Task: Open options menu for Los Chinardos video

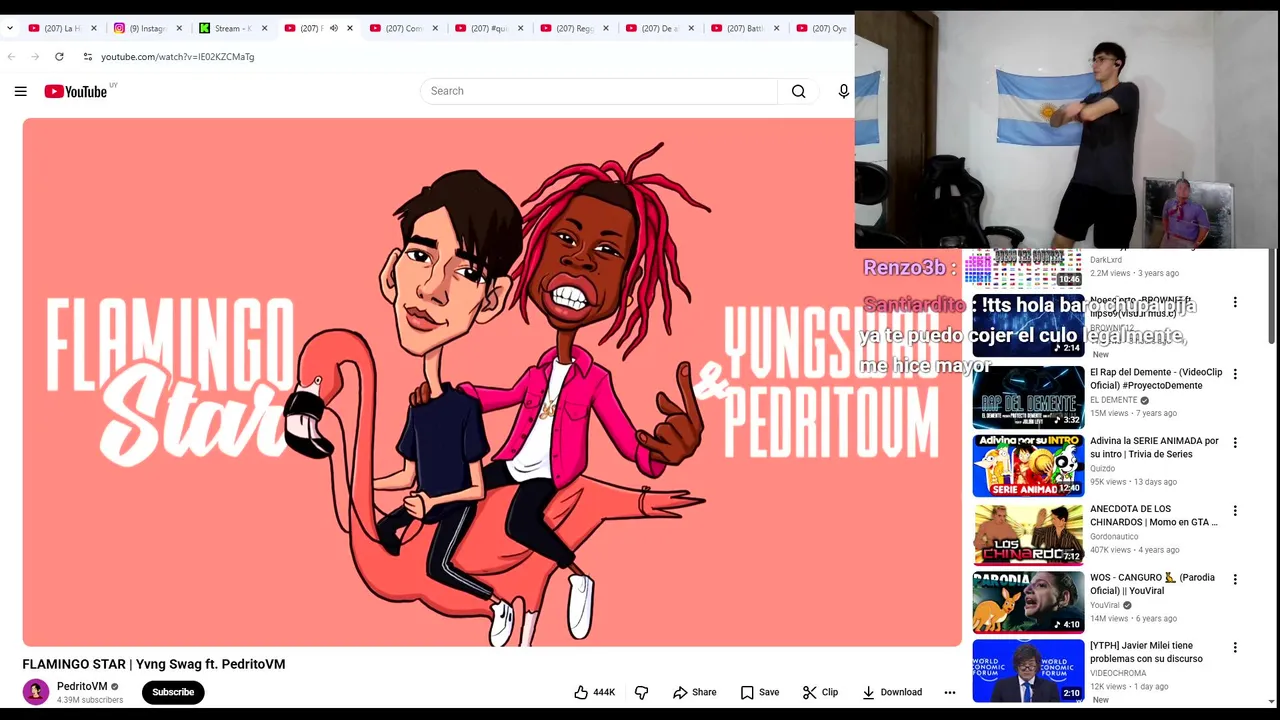Action: tap(1235, 511)
